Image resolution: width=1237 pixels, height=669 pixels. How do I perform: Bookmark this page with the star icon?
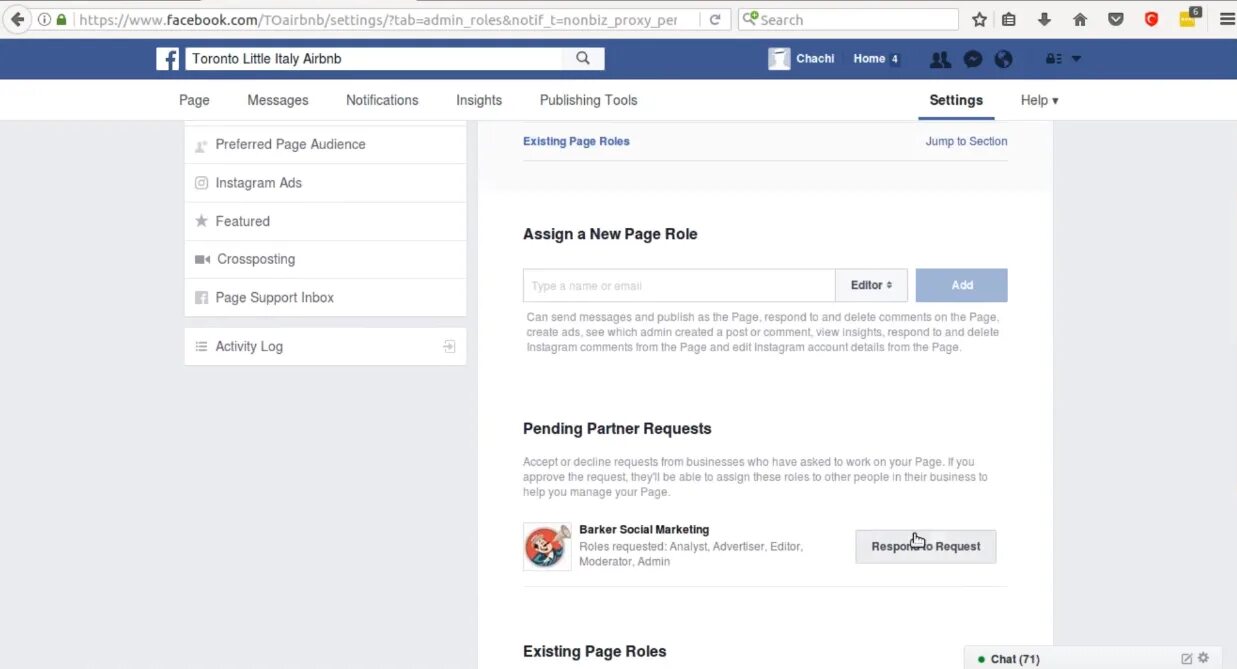click(x=979, y=19)
